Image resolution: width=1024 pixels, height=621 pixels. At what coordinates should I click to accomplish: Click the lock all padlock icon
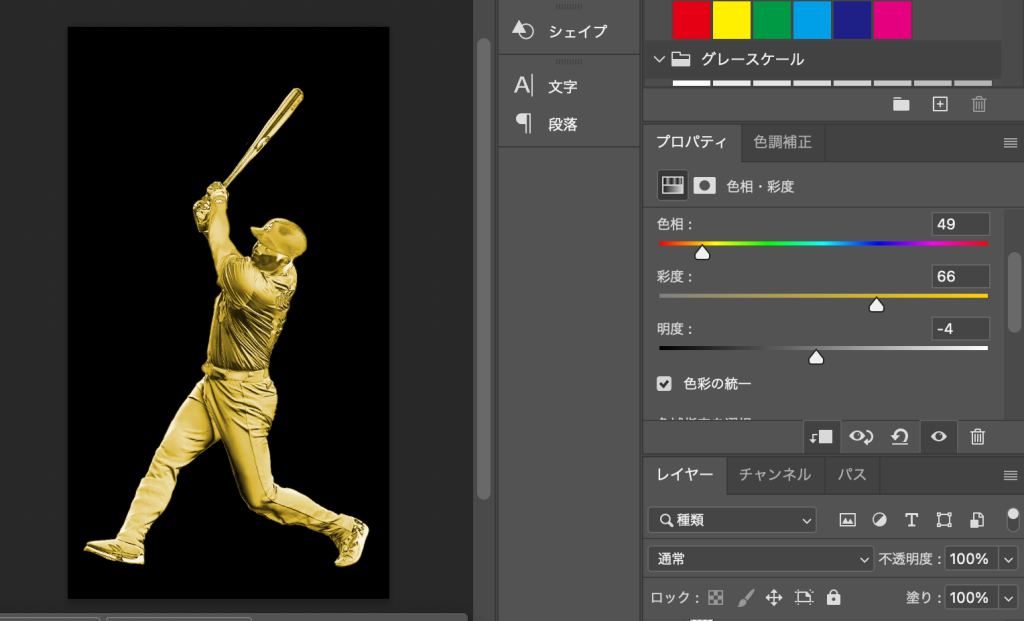coord(834,598)
